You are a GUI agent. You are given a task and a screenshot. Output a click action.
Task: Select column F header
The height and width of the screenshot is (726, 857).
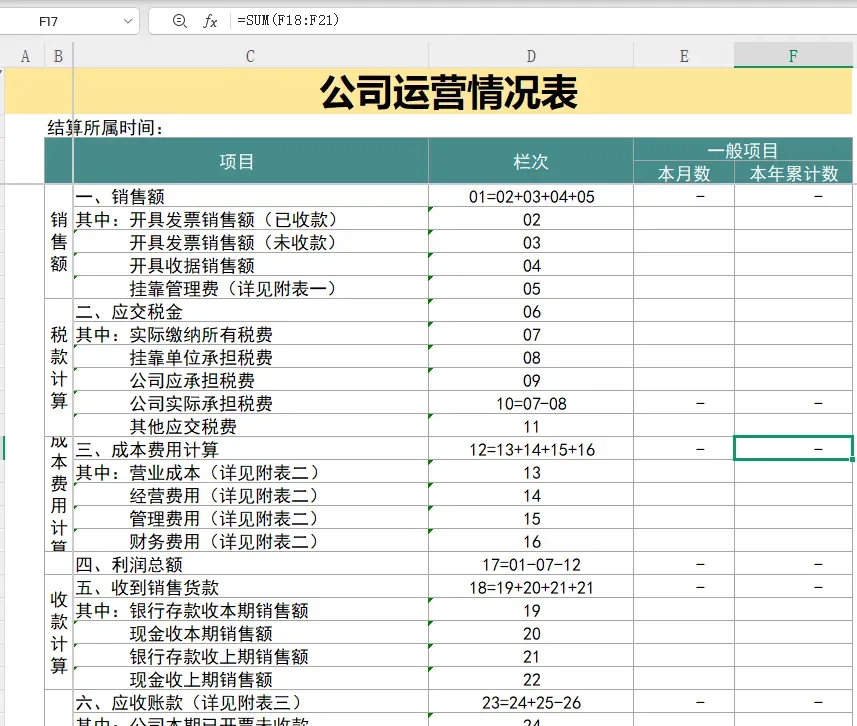click(x=793, y=56)
